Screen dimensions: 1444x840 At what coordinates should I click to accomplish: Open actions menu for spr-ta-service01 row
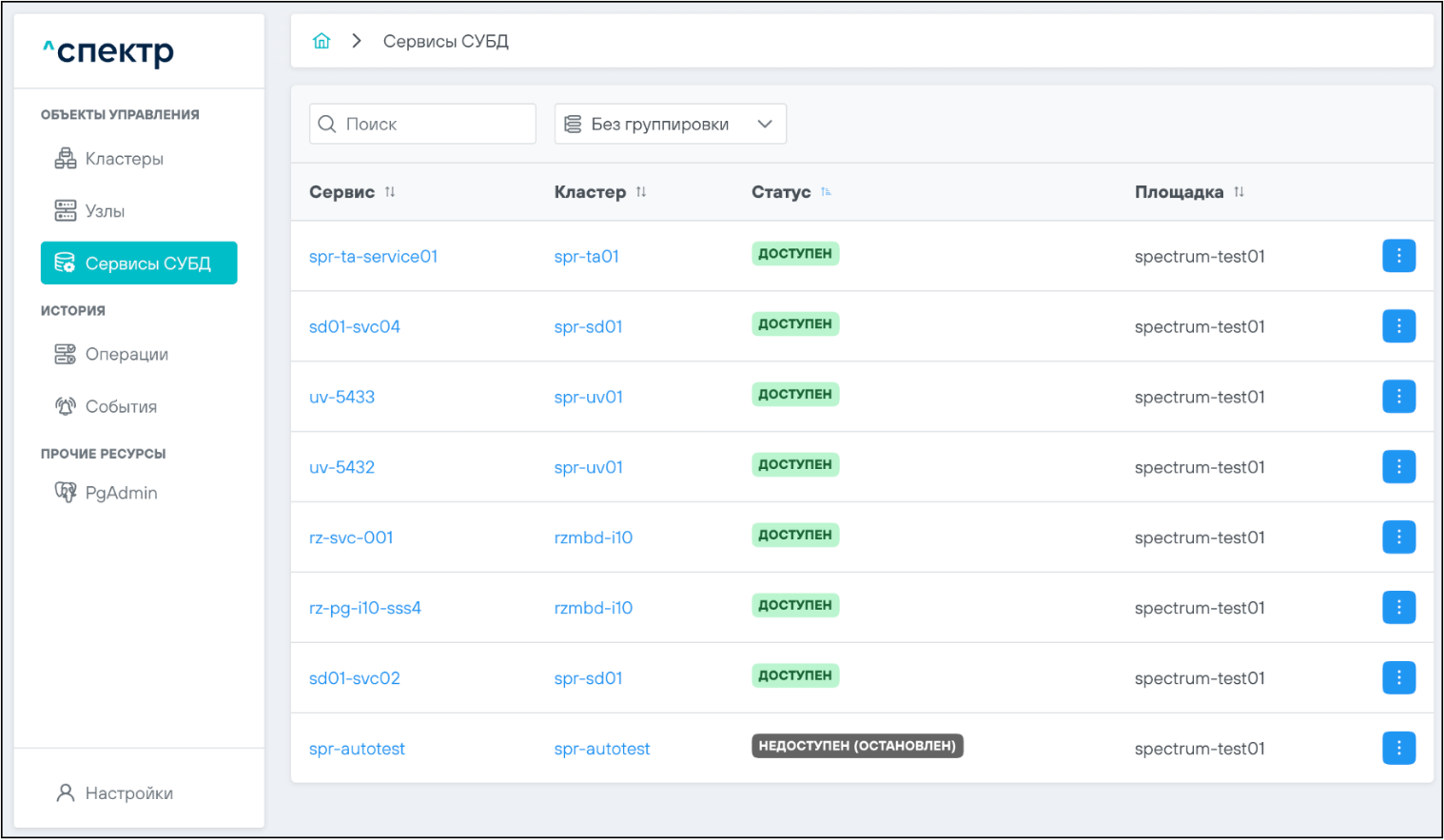pos(1398,256)
